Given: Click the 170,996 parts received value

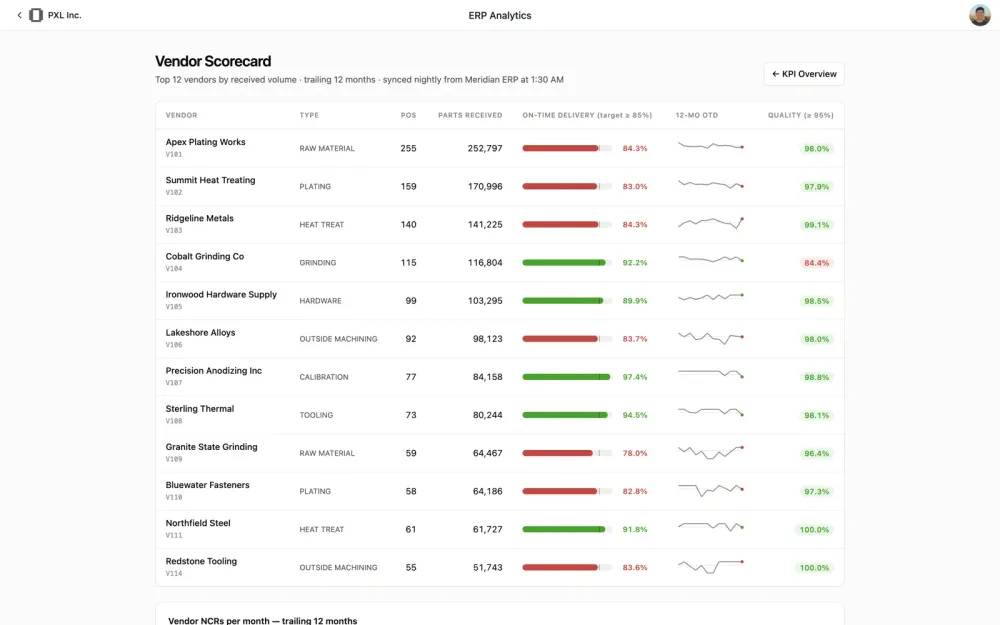Looking at the screenshot, I should pos(485,187).
